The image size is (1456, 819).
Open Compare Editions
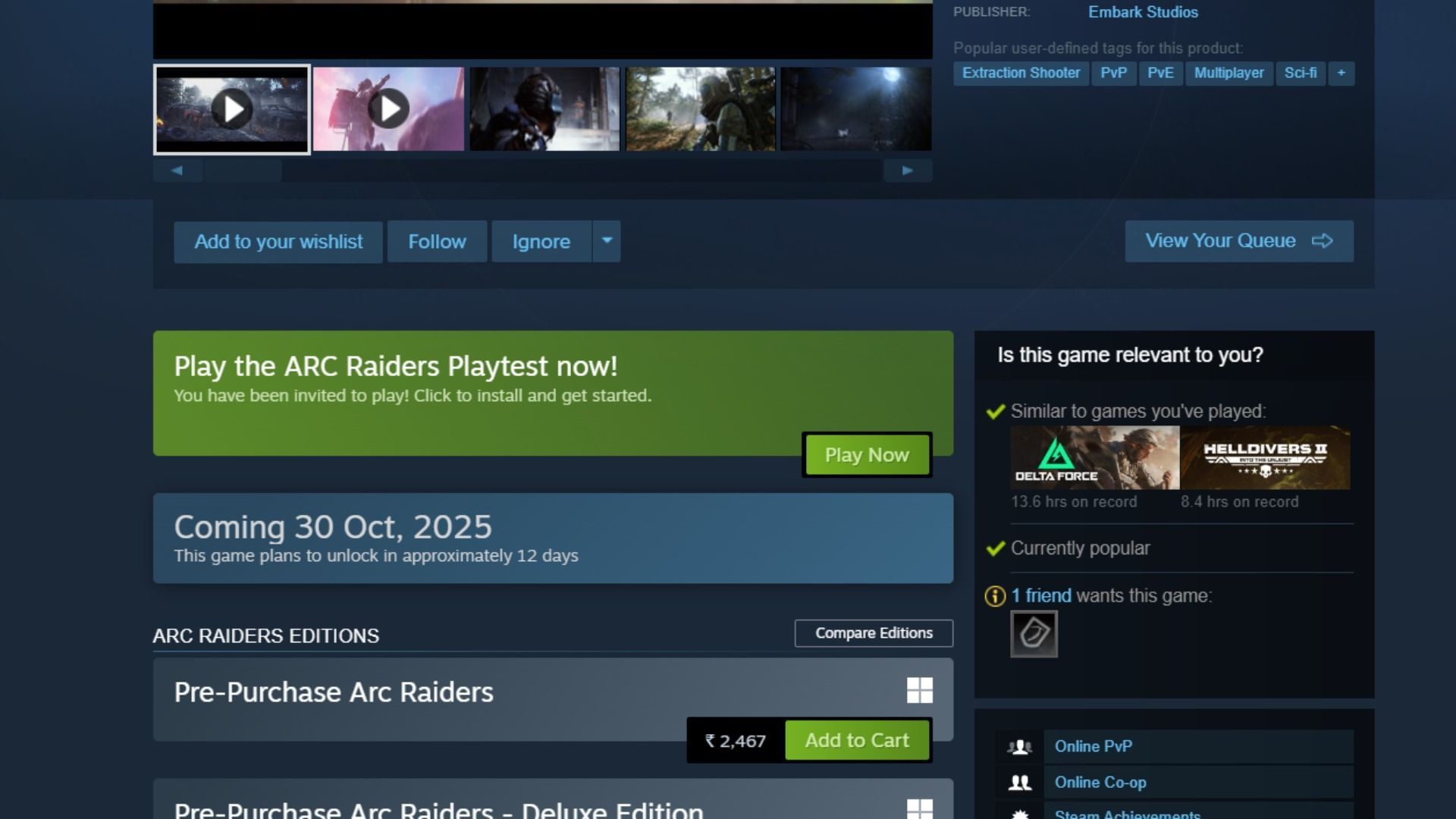pyautogui.click(x=874, y=633)
